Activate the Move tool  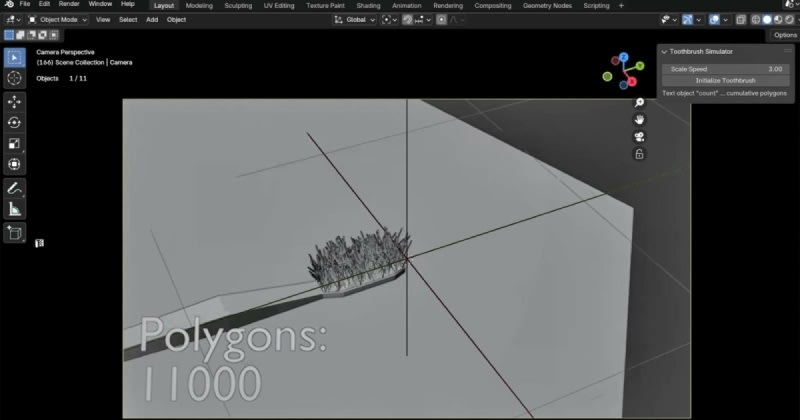pyautogui.click(x=15, y=102)
